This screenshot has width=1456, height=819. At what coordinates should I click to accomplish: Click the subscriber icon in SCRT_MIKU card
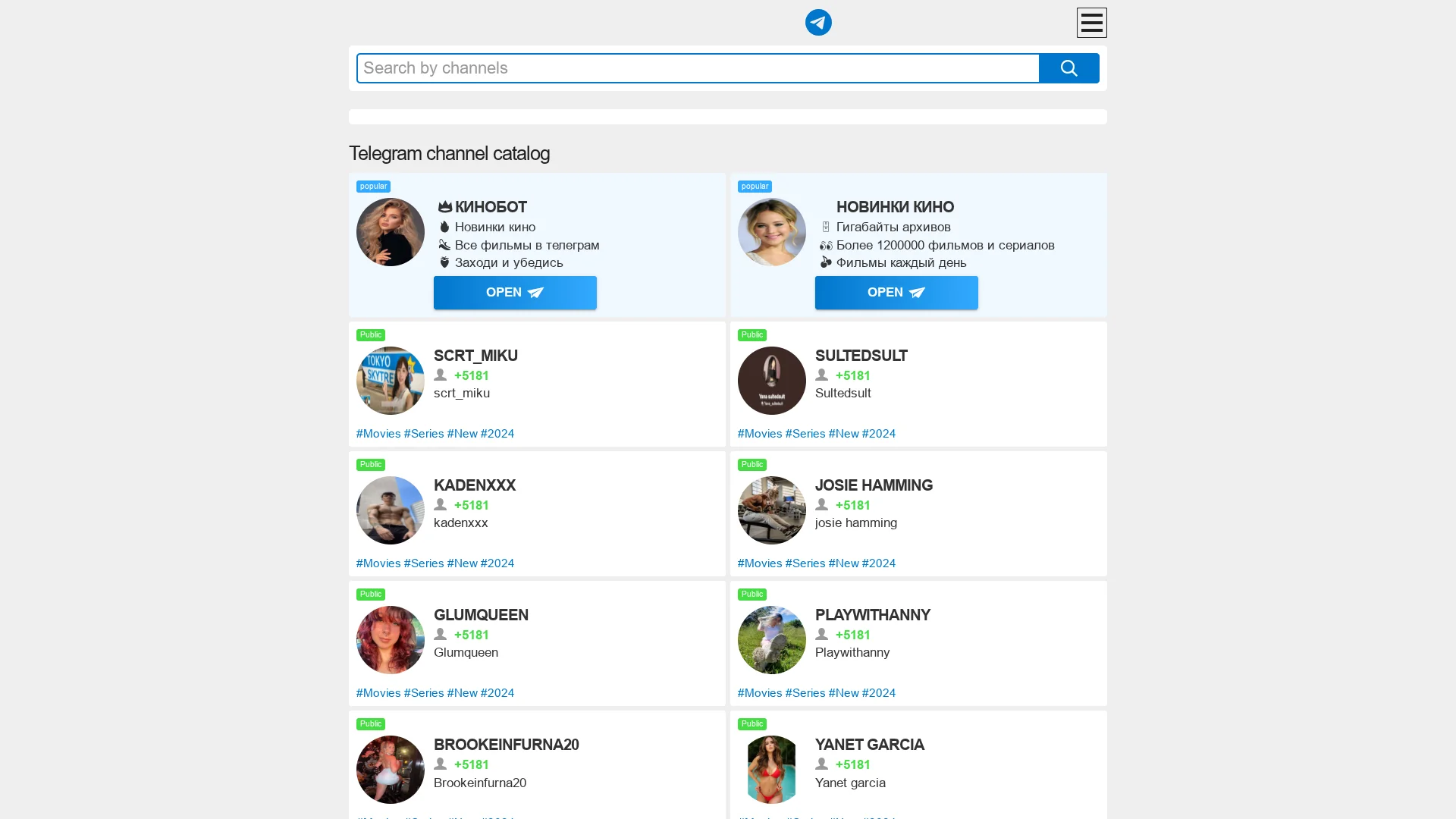tap(440, 375)
